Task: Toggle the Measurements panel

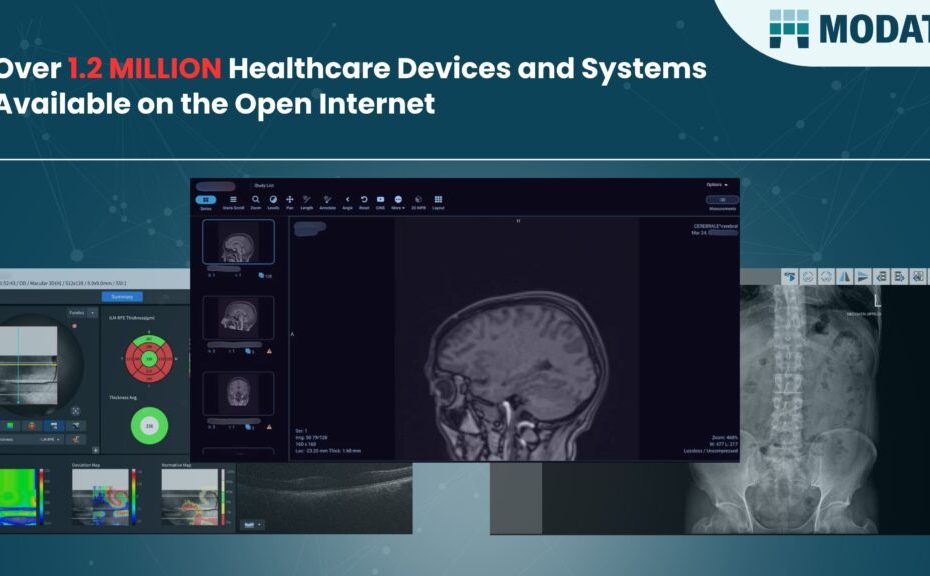Action: 722,203
